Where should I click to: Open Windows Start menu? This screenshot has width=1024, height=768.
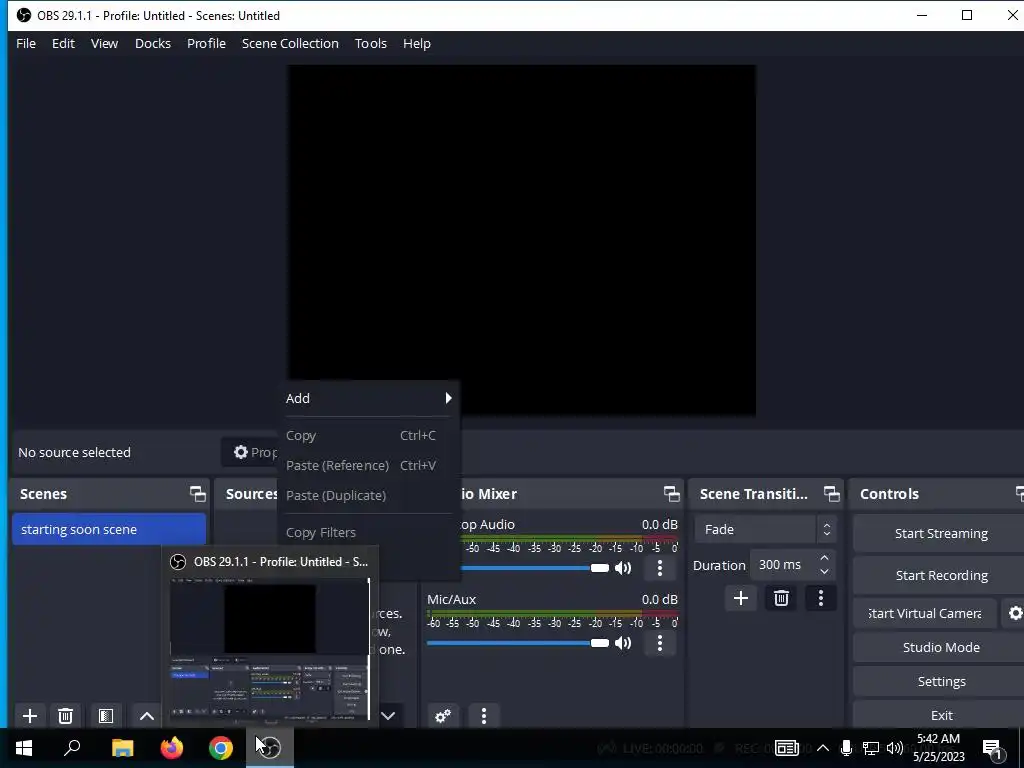tap(24, 748)
